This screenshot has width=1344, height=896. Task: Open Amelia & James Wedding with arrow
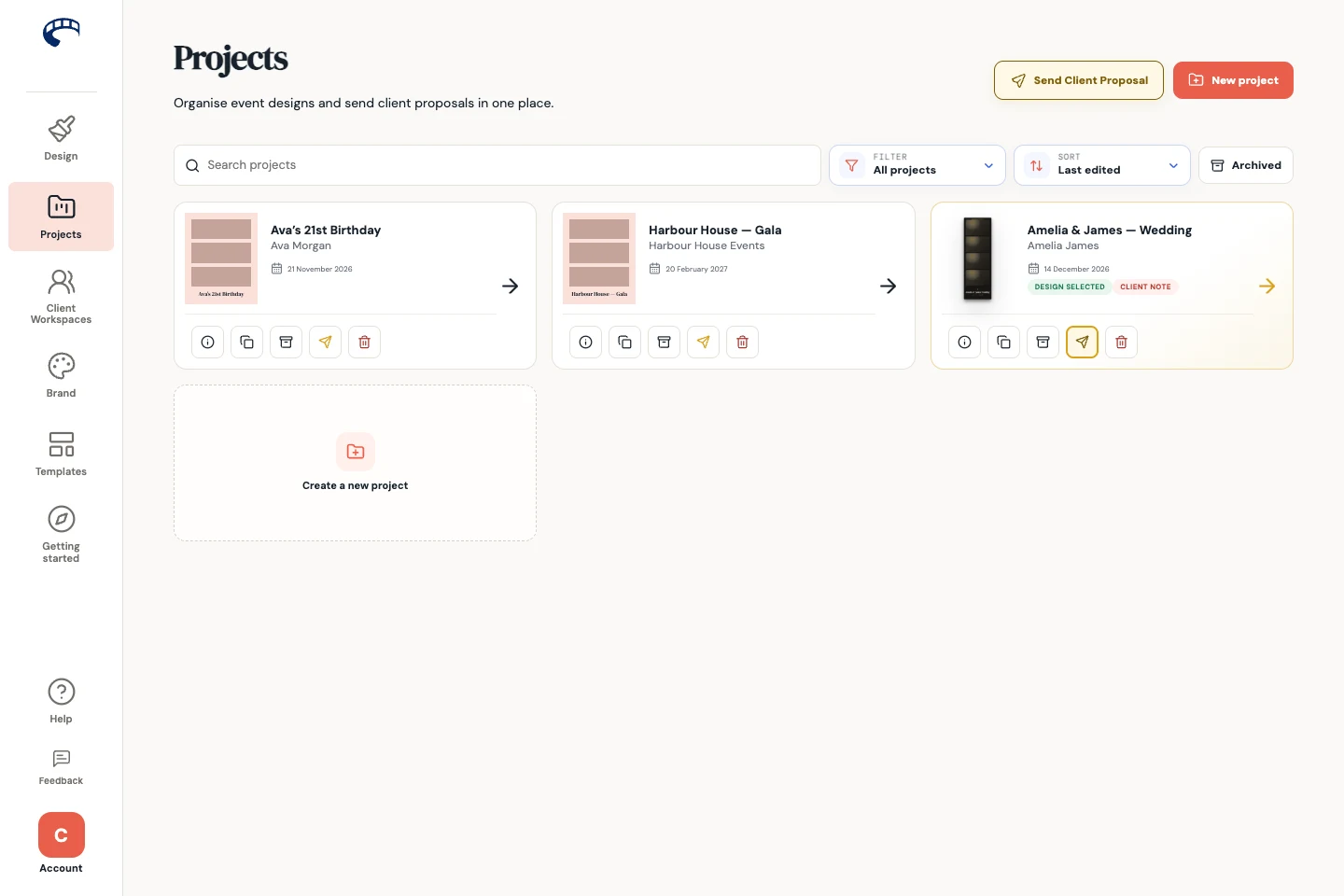click(1267, 286)
